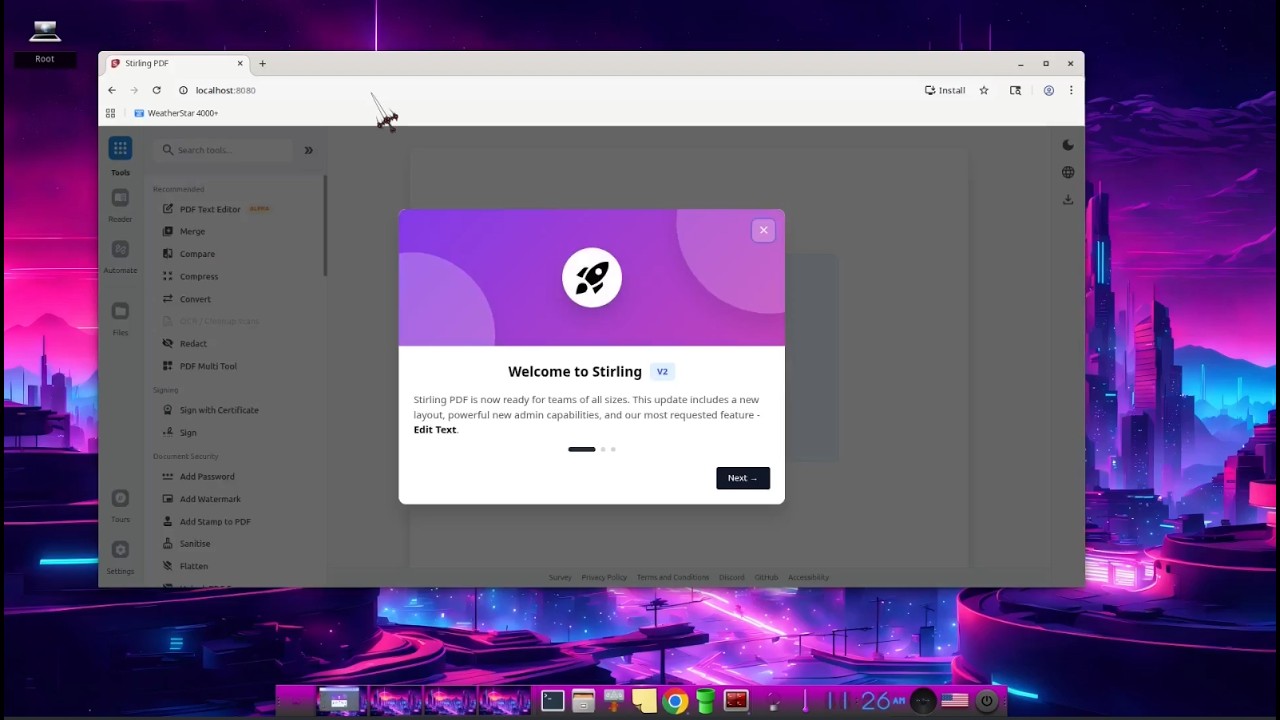This screenshot has width=1280, height=720.
Task: Open the Tools sidebar icon
Action: (120, 149)
